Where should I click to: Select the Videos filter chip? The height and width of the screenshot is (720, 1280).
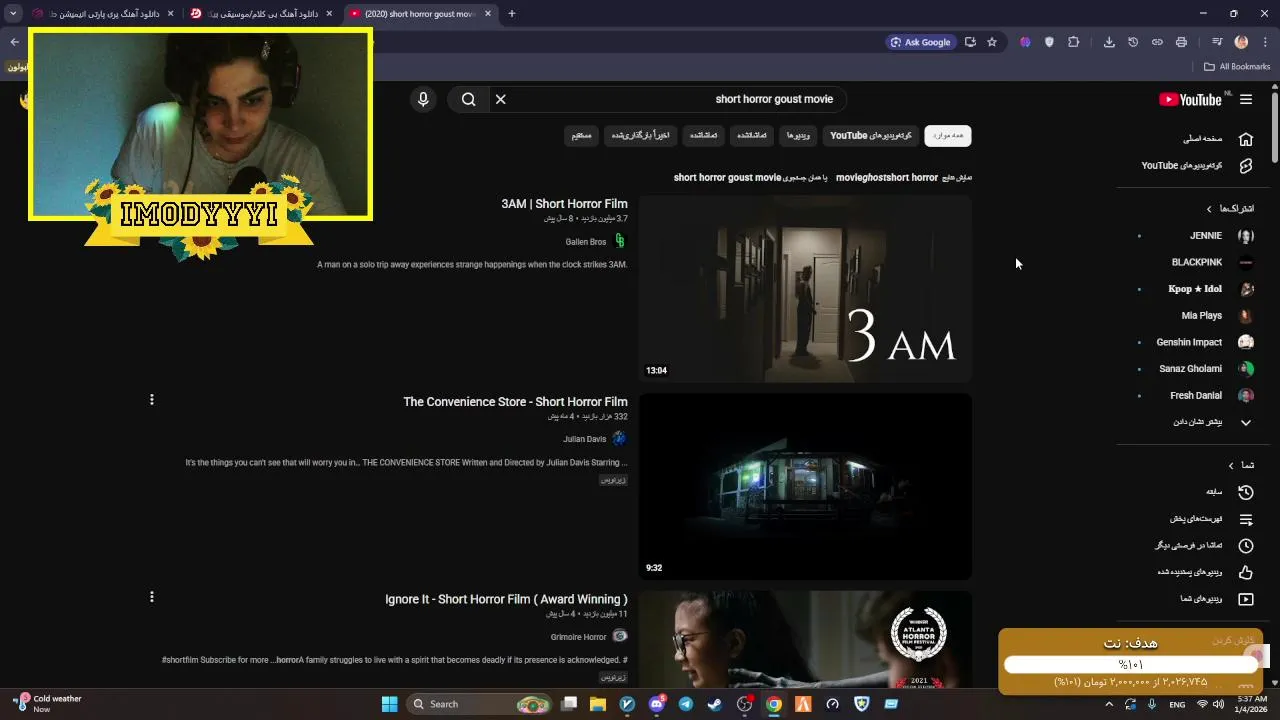coord(798,135)
